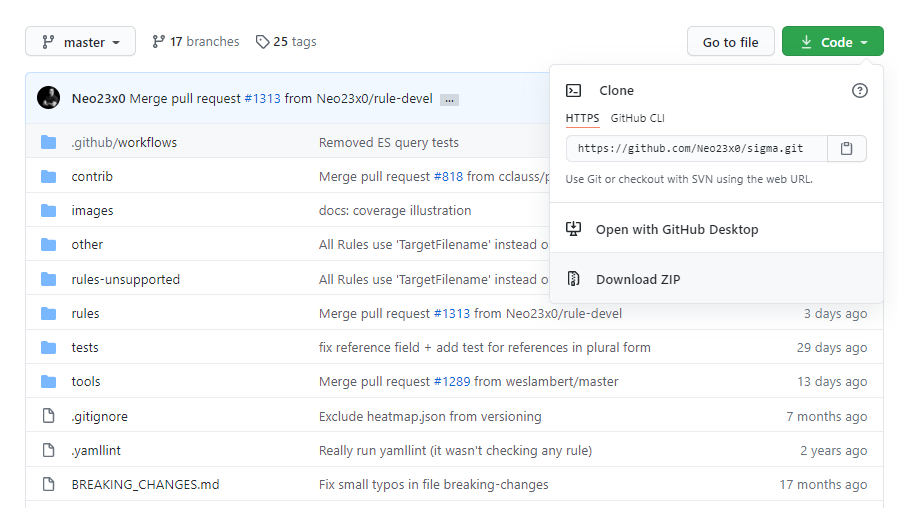Open the rules-unsupported folder
Viewport: 898px width, 508px height.
coord(125,279)
